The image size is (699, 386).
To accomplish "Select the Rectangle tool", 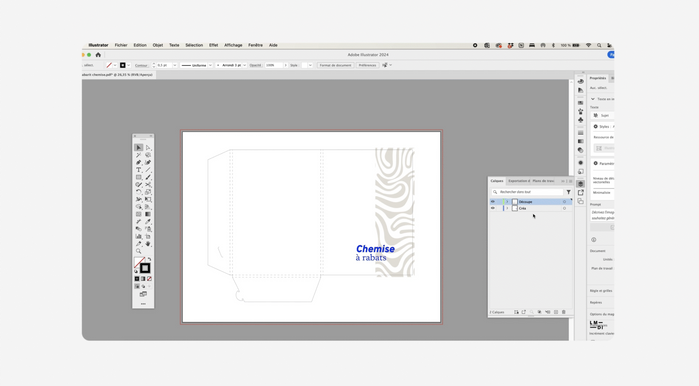I will coord(139,177).
